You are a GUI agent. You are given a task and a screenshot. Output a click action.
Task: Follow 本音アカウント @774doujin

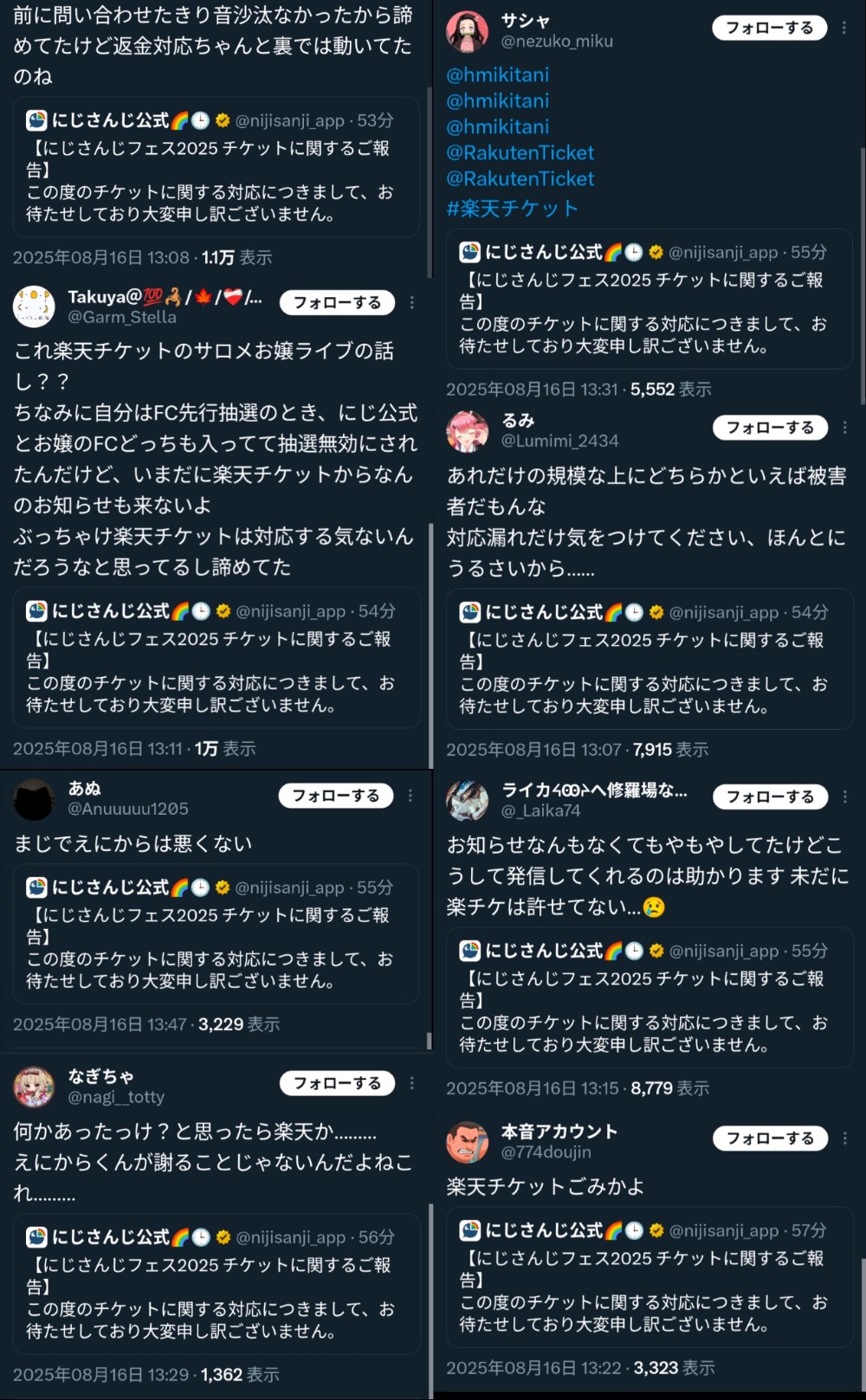771,1139
